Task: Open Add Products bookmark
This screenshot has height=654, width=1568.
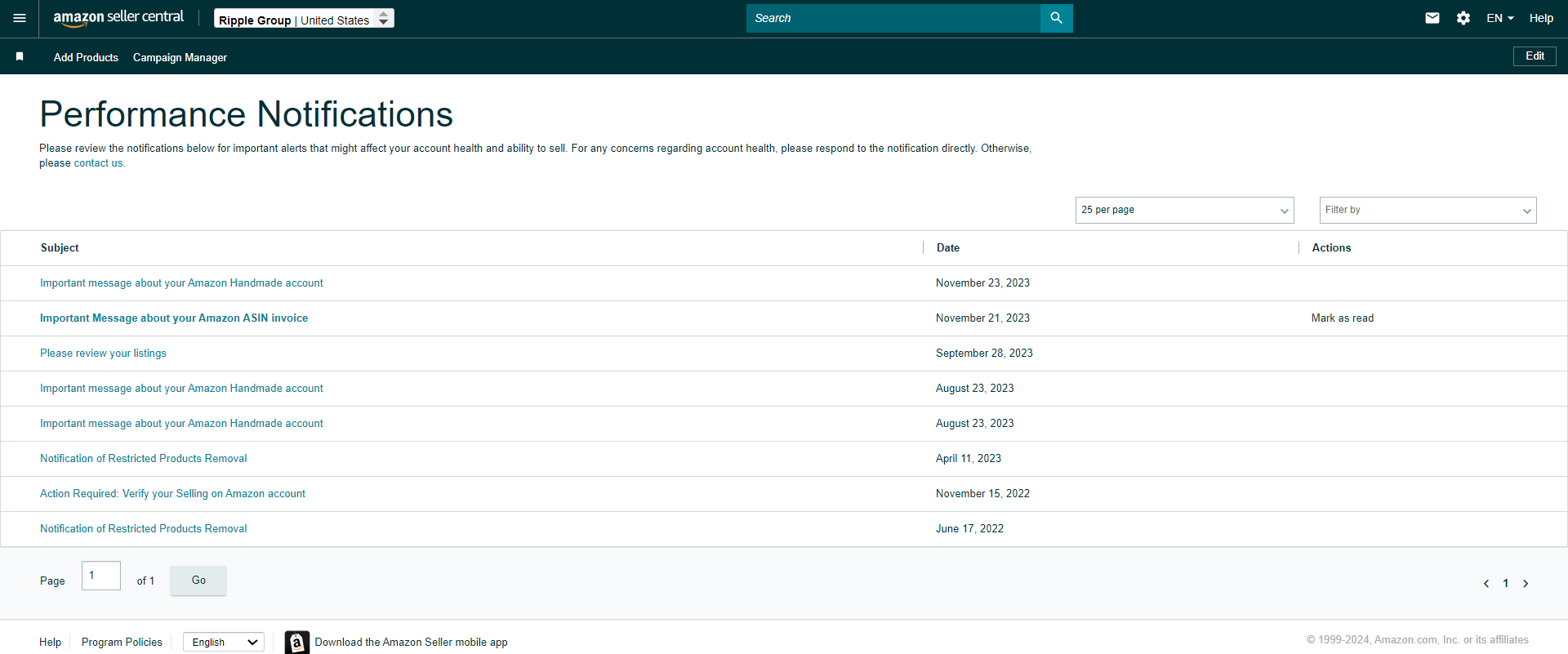Action: pyautogui.click(x=86, y=57)
